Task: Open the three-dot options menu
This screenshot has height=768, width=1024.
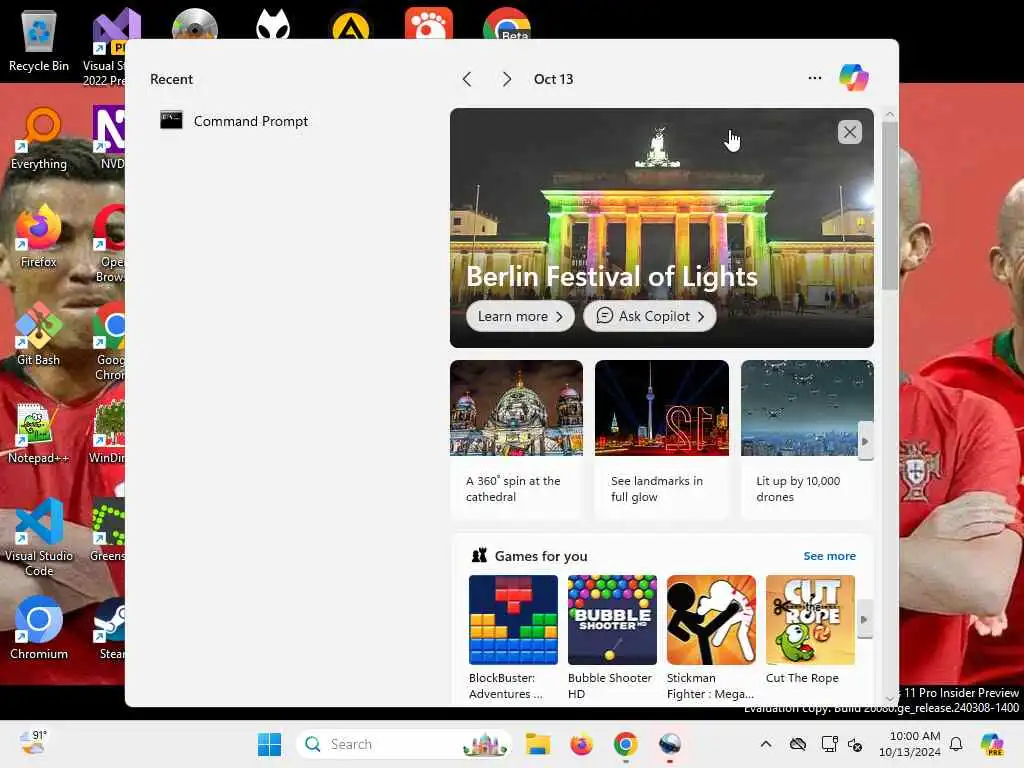Action: click(814, 78)
